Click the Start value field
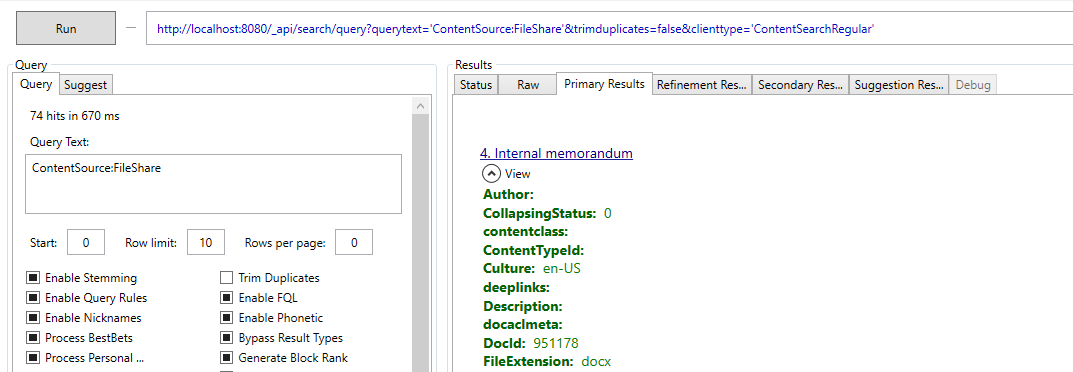 [86, 243]
